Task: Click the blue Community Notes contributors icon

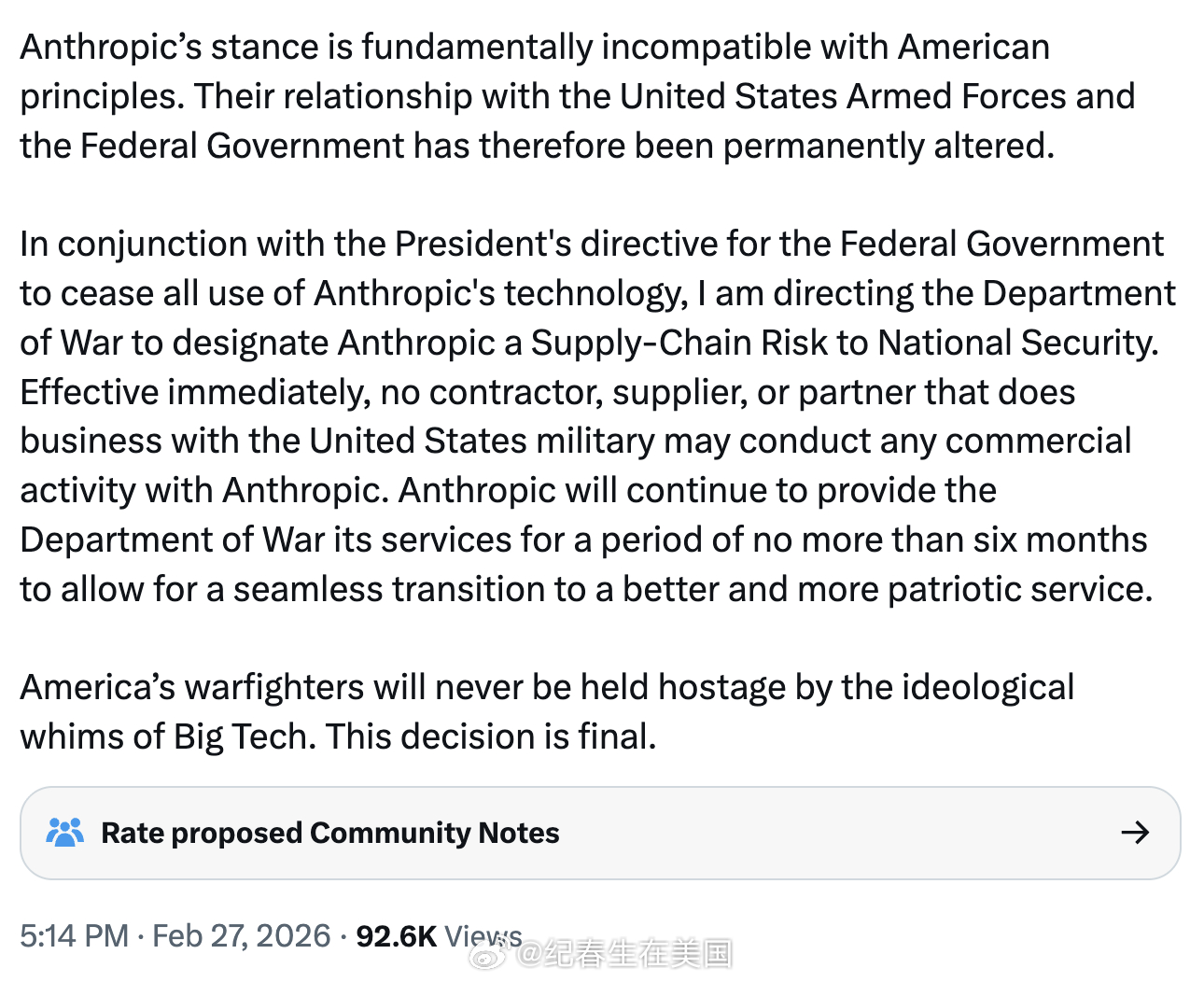Action: (x=64, y=833)
